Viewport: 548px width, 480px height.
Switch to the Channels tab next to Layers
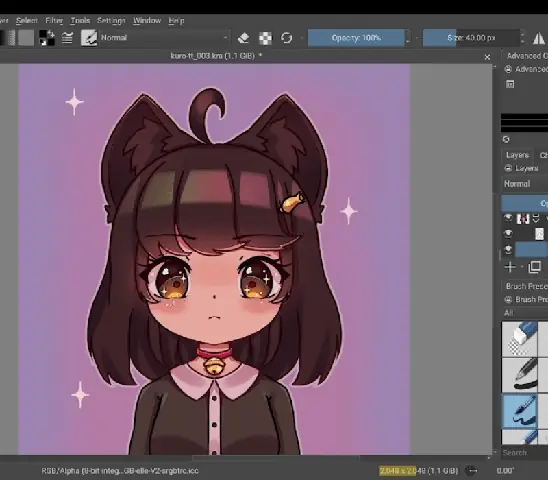coord(543,155)
